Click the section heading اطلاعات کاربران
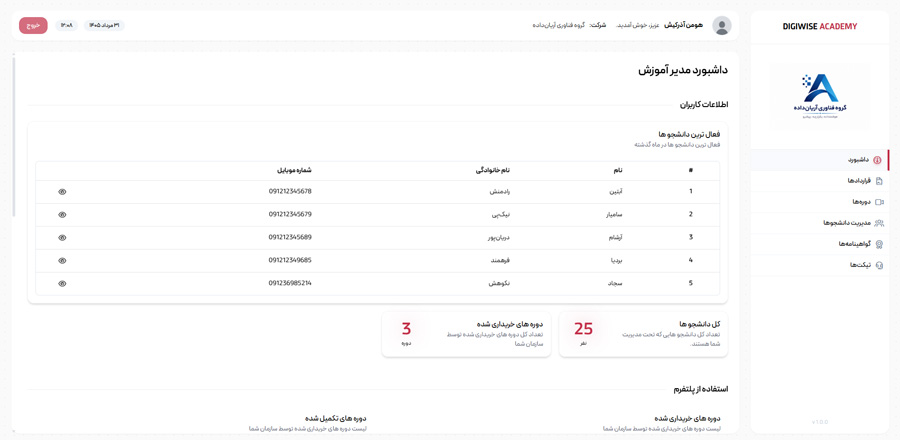Screen dimensions: 900x440 [x=704, y=105]
